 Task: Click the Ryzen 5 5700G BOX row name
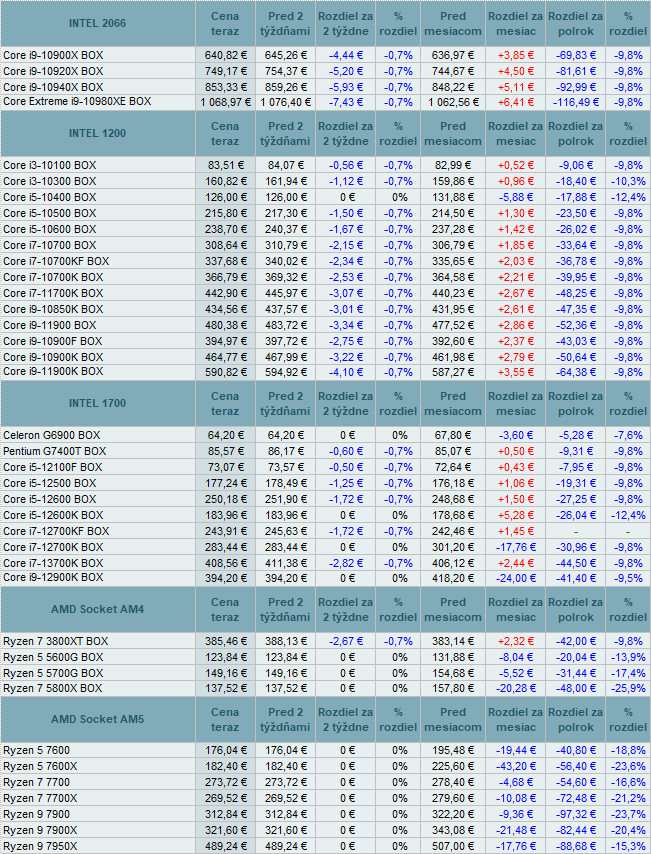pos(53,673)
